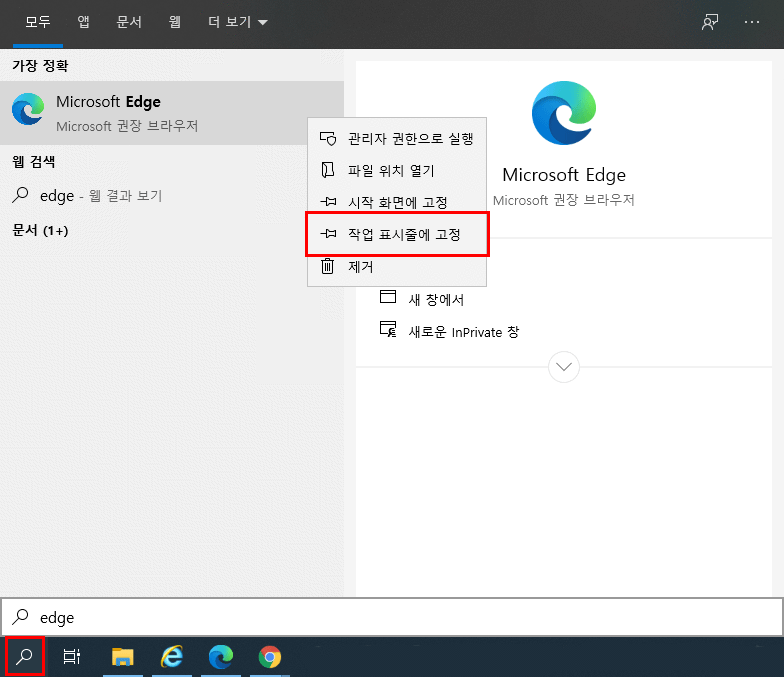Click the pin icon beside 시작 화면에 고정
The height and width of the screenshot is (677, 784).
coord(328,202)
